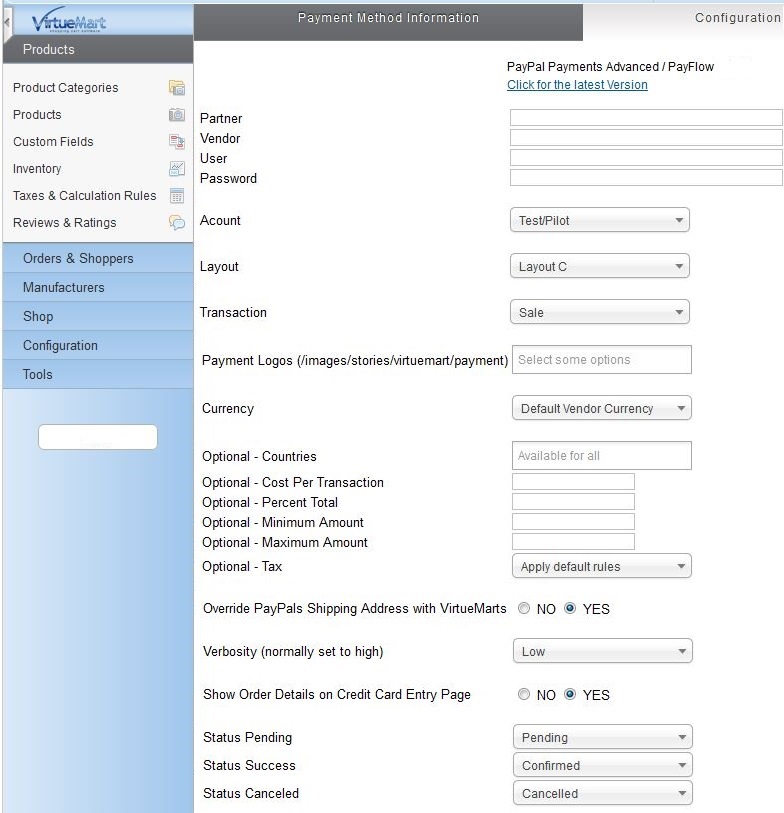
Task: Open the Verbosity Low dropdown
Action: click(603, 651)
